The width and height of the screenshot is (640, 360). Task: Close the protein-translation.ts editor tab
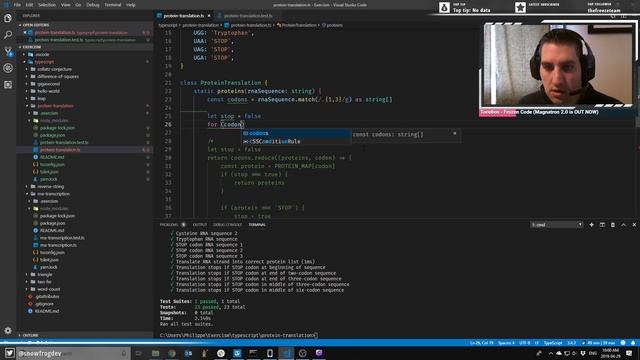(209, 16)
